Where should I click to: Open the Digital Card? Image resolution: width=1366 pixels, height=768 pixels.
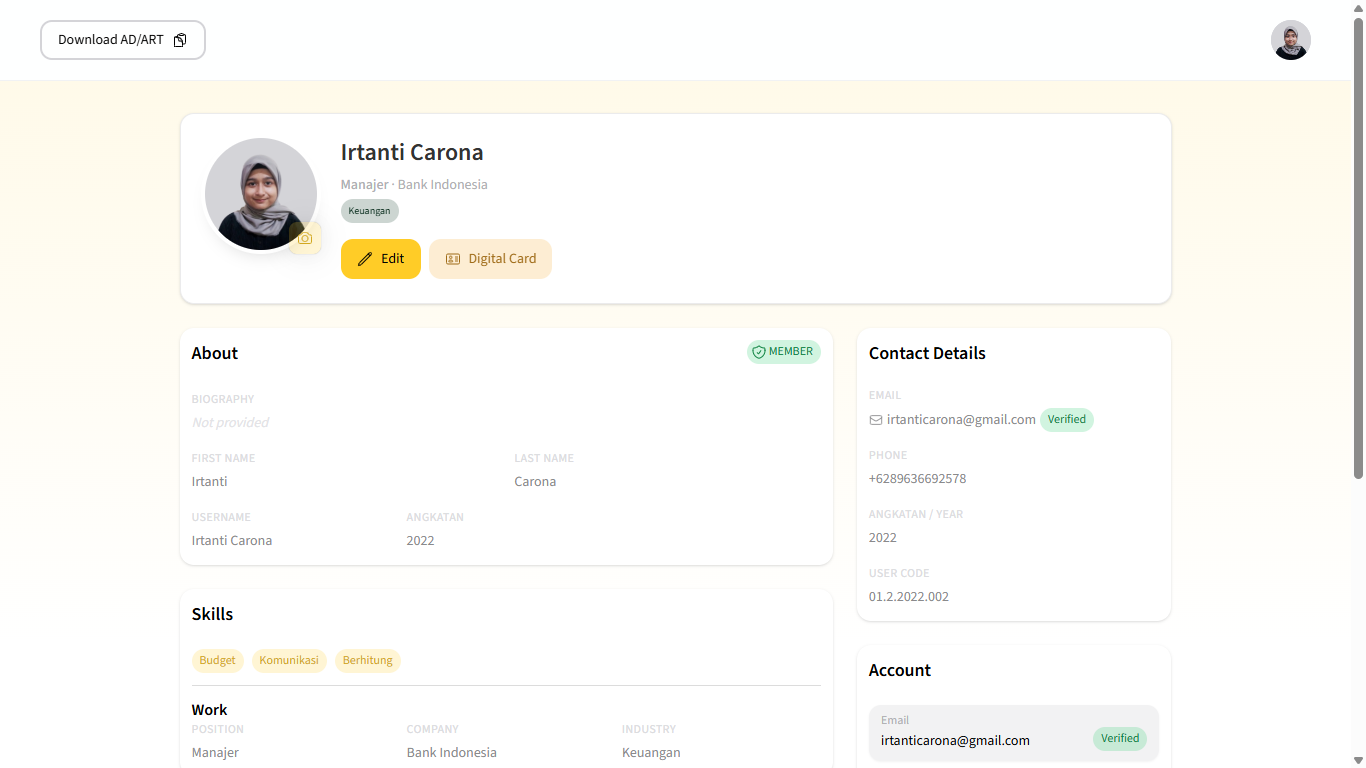pyautogui.click(x=490, y=259)
